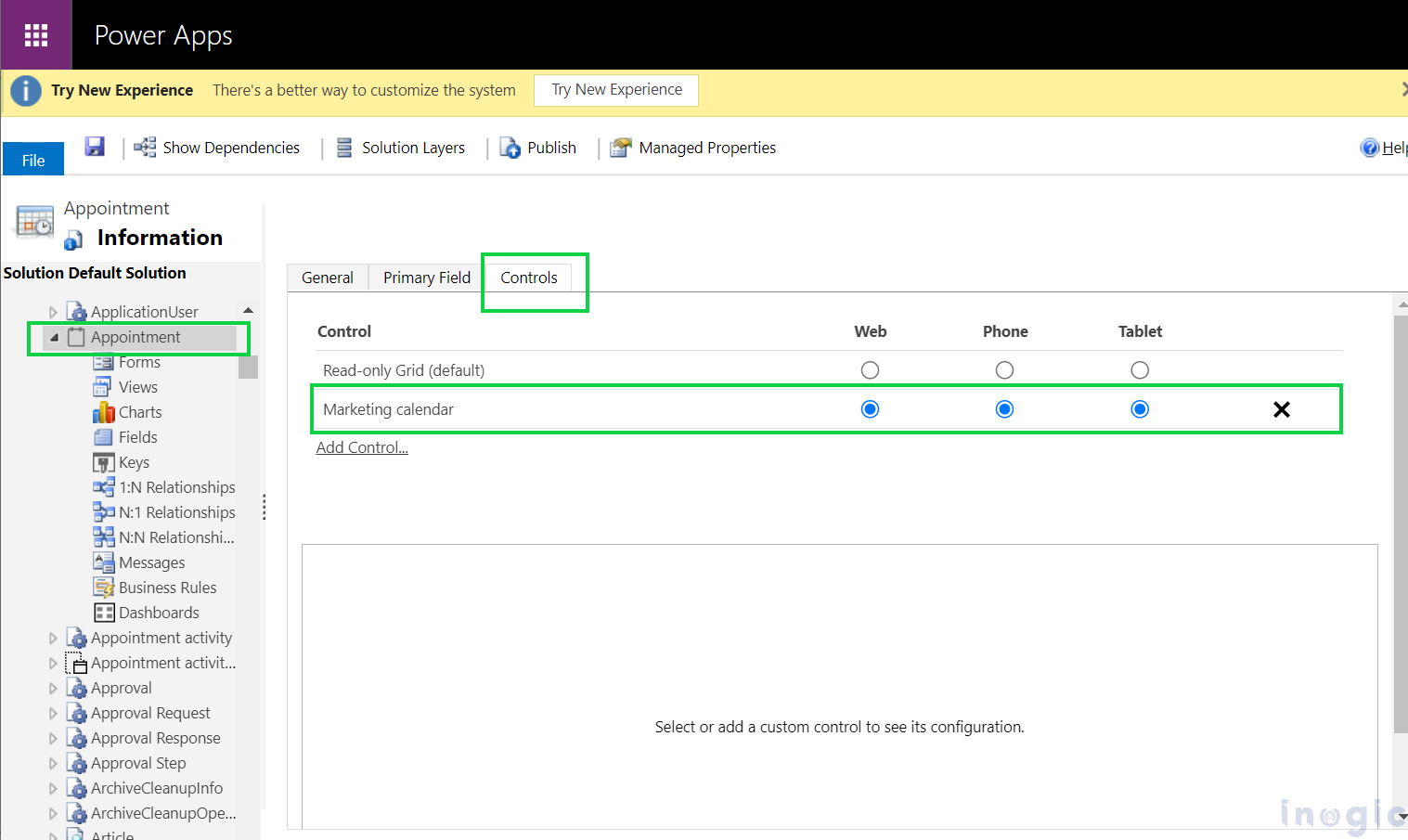The width and height of the screenshot is (1408, 840).
Task: Select Approval Response in the tree
Action: (x=156, y=738)
